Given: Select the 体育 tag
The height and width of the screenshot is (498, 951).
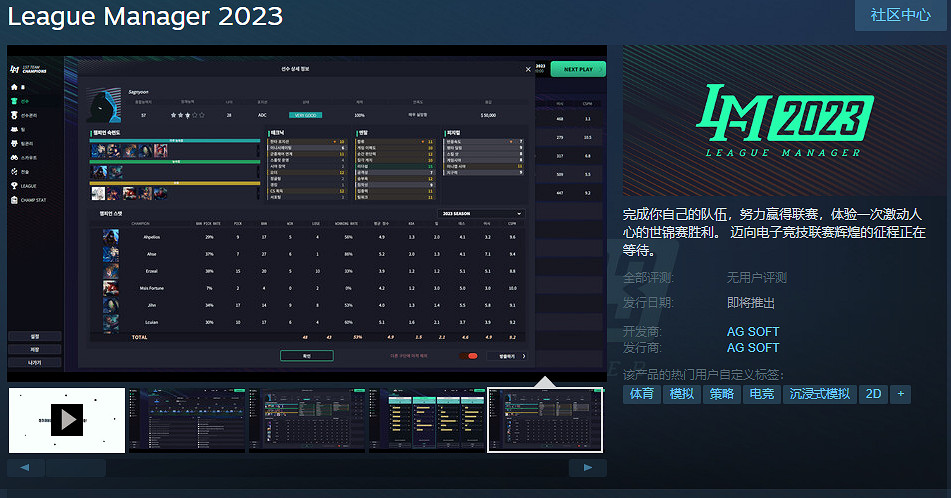Looking at the screenshot, I should (x=641, y=394).
